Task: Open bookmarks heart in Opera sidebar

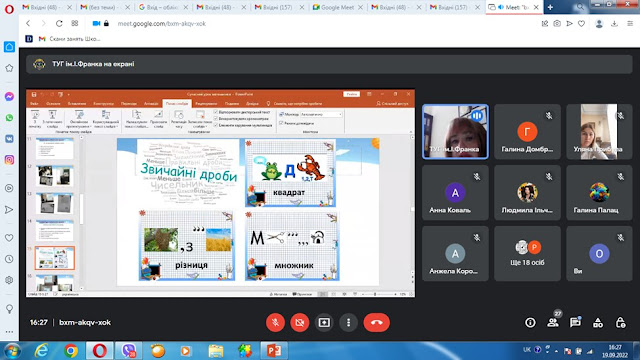Action: (9, 238)
